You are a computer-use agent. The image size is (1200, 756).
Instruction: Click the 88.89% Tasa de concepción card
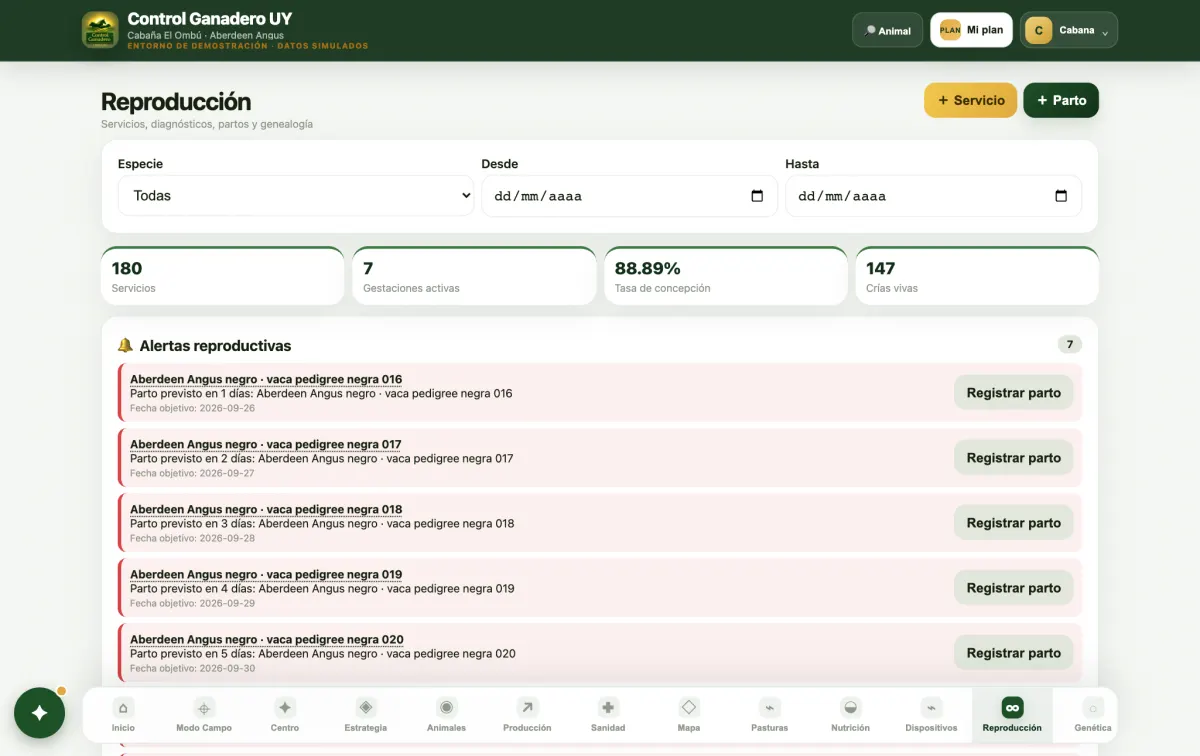[x=726, y=276]
